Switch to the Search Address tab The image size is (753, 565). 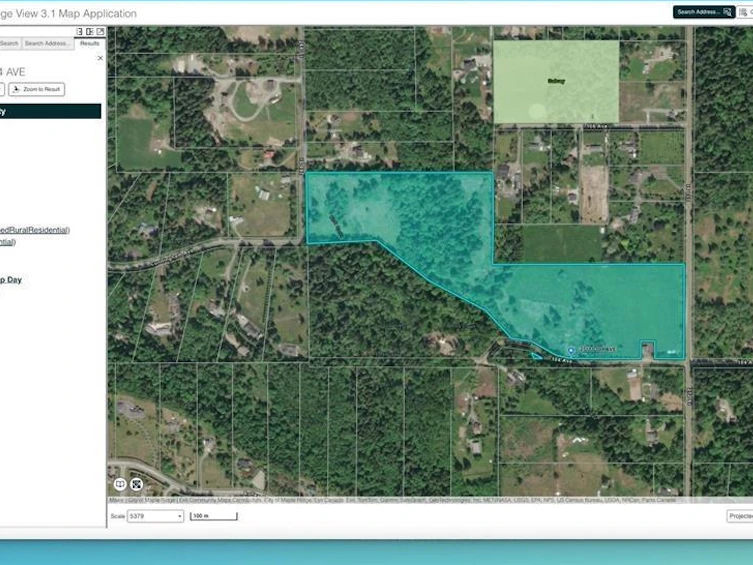tap(48, 44)
